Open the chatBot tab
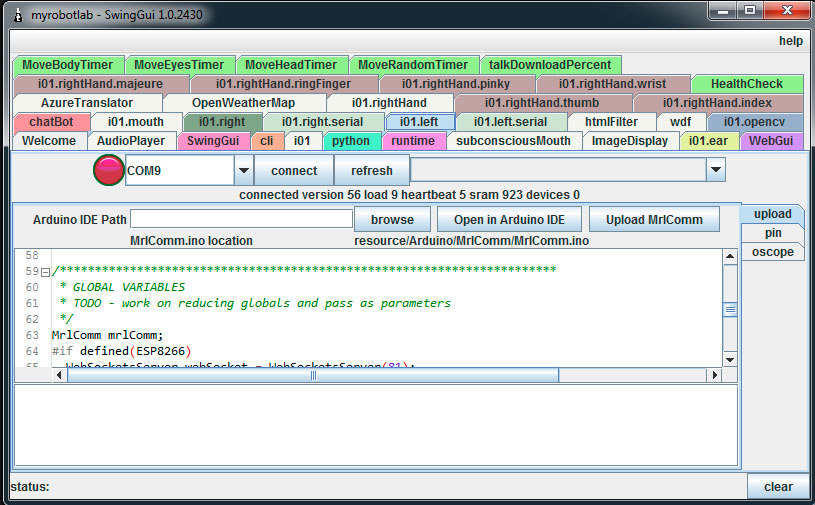 coord(51,122)
